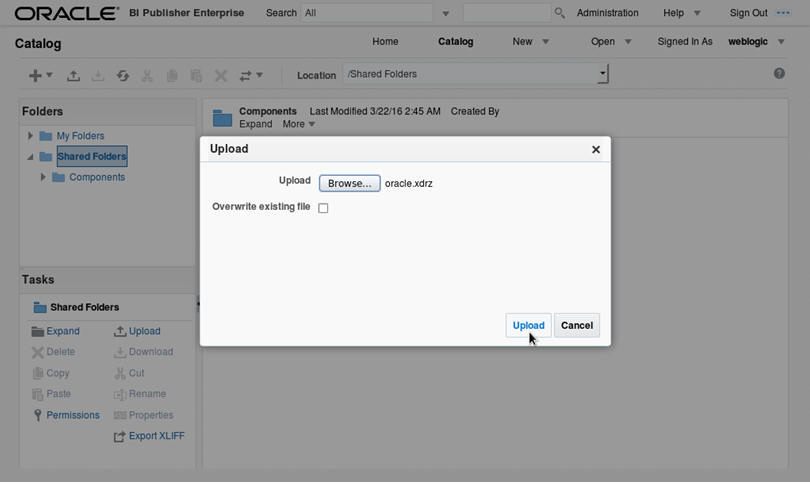
Task: Click the Upload button in the dialog
Action: coord(528,325)
